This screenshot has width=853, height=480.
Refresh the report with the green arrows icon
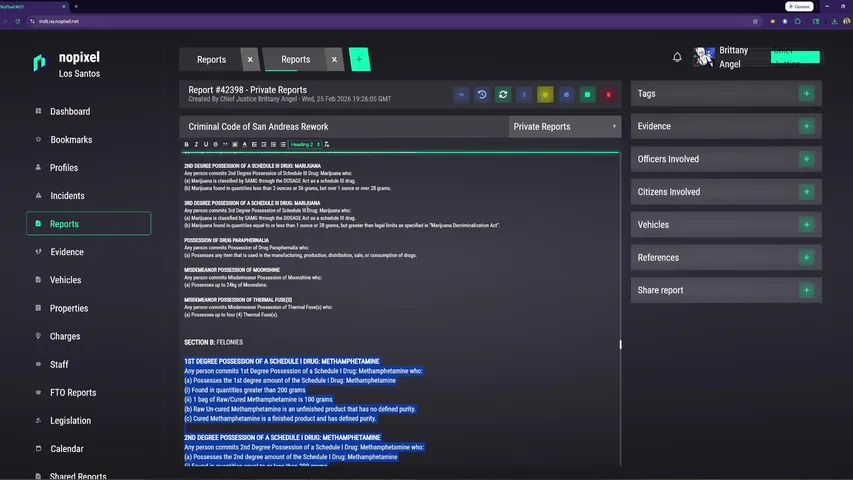(x=503, y=94)
